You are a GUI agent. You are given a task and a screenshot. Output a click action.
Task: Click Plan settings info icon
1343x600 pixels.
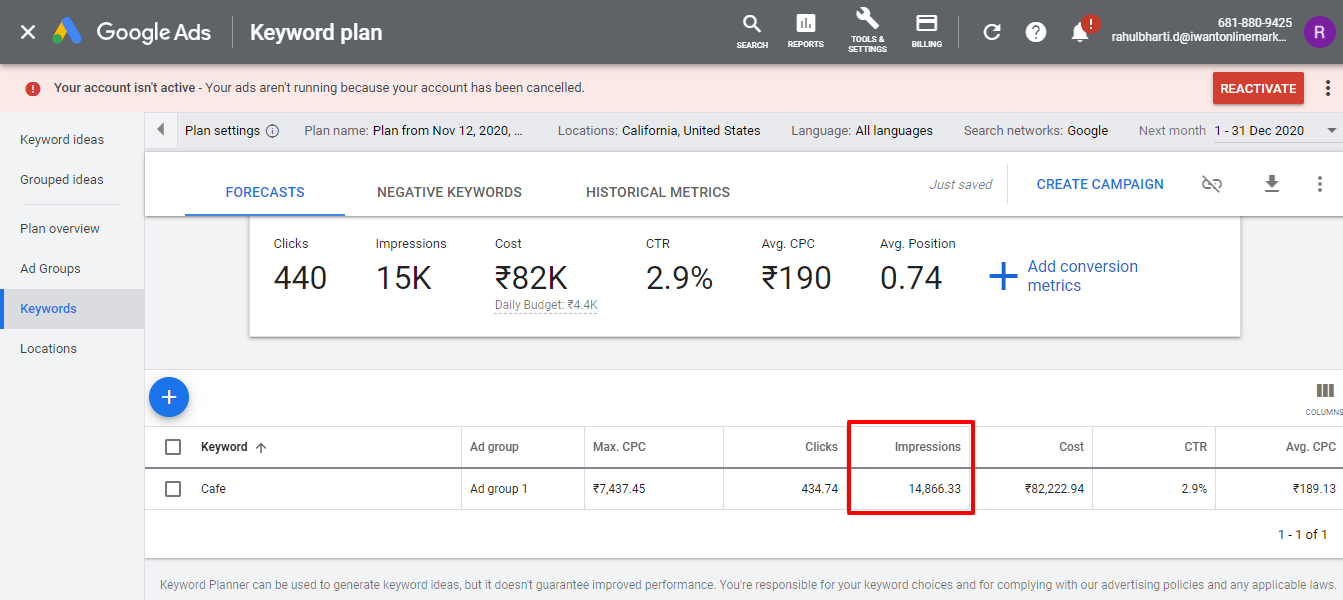(x=272, y=131)
